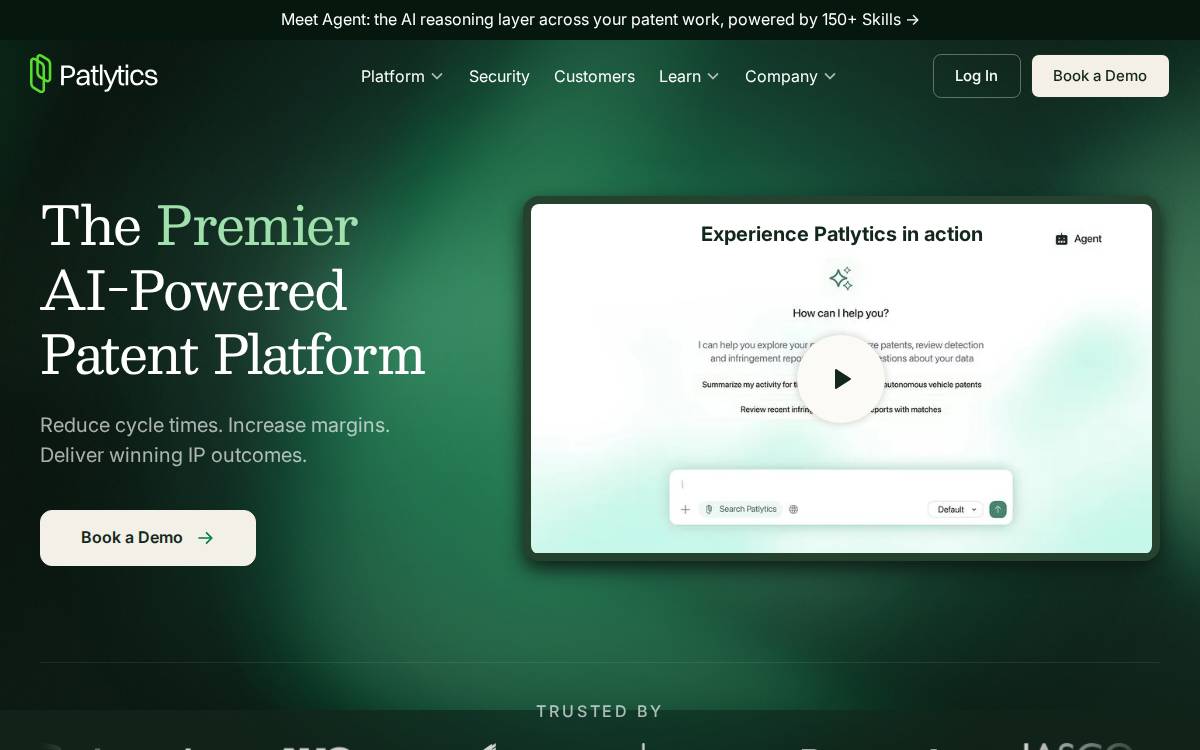This screenshot has height=750, width=1200.
Task: Click the 'TRUSTED BY' label
Action: click(x=599, y=711)
